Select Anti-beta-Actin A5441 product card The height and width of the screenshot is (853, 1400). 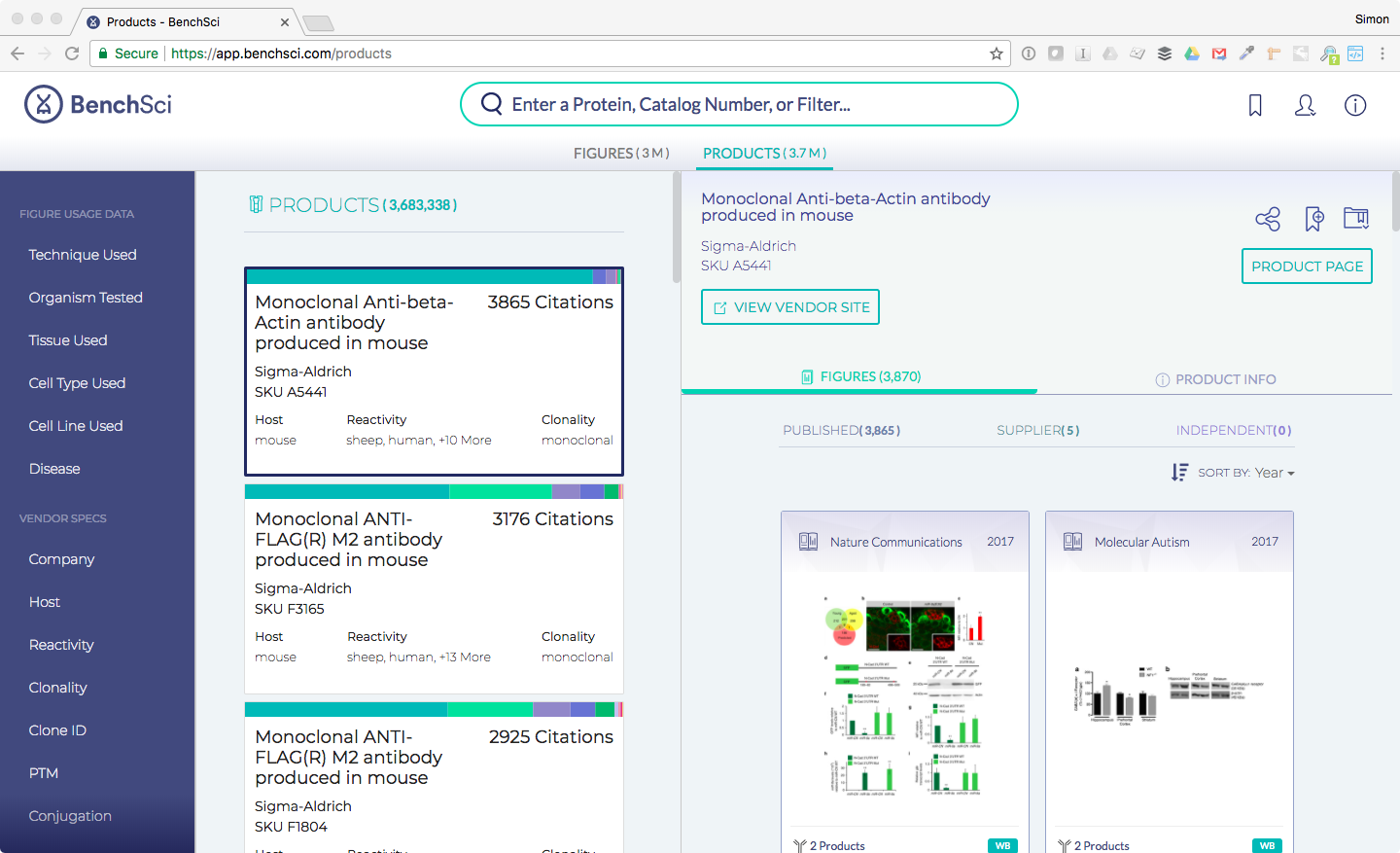pyautogui.click(x=434, y=372)
